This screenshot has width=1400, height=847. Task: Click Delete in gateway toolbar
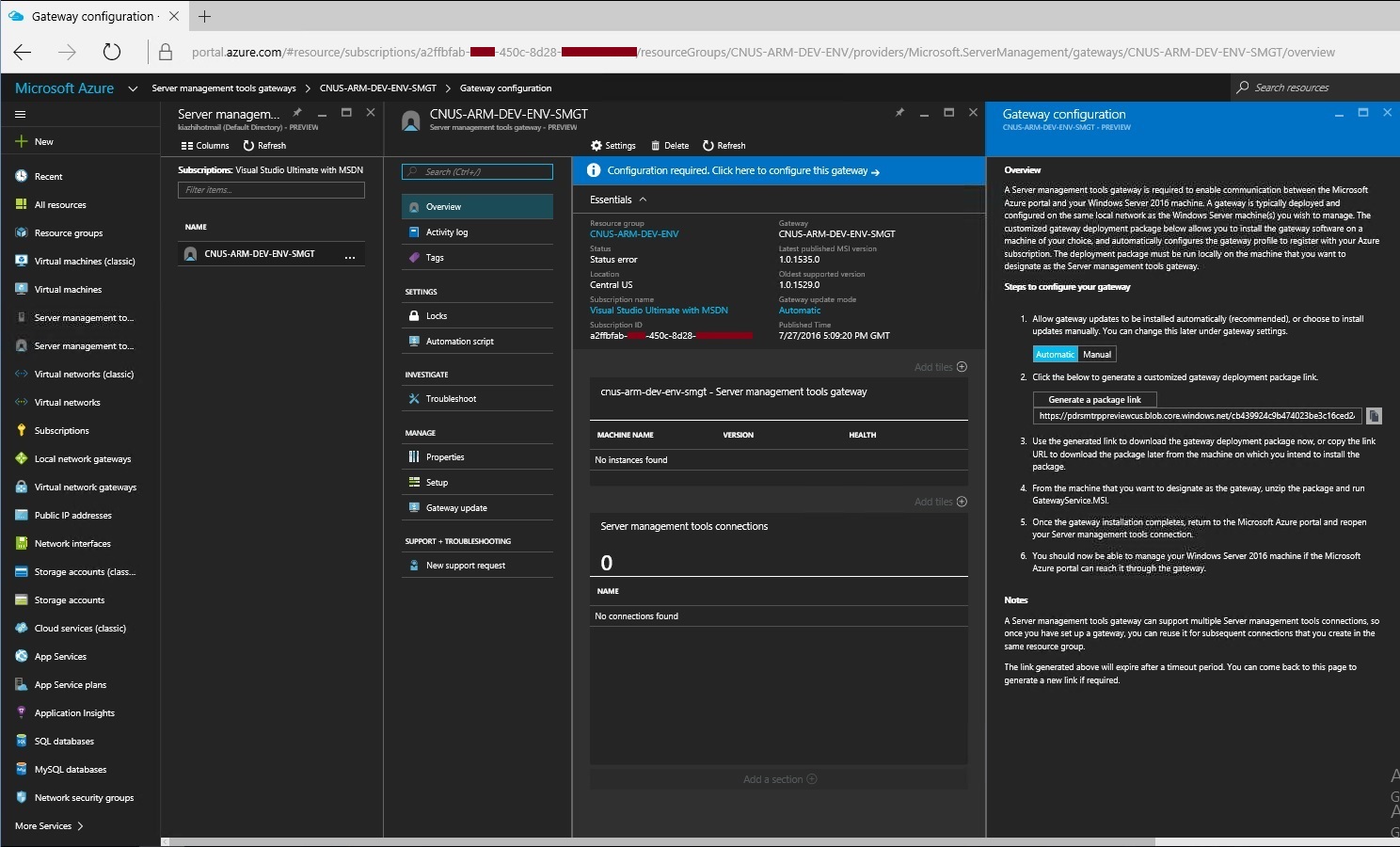[670, 146]
